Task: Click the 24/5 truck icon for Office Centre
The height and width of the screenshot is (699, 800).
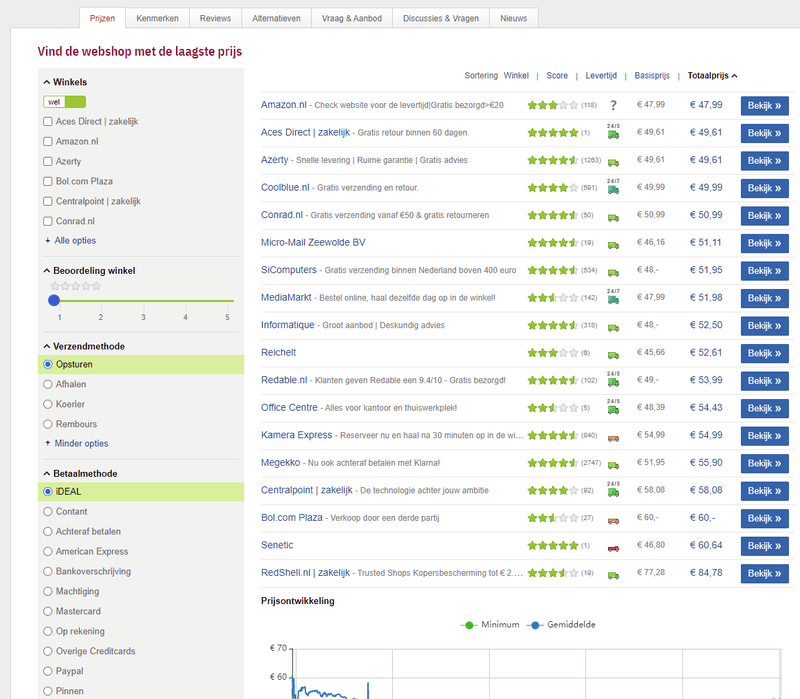Action: [613, 407]
